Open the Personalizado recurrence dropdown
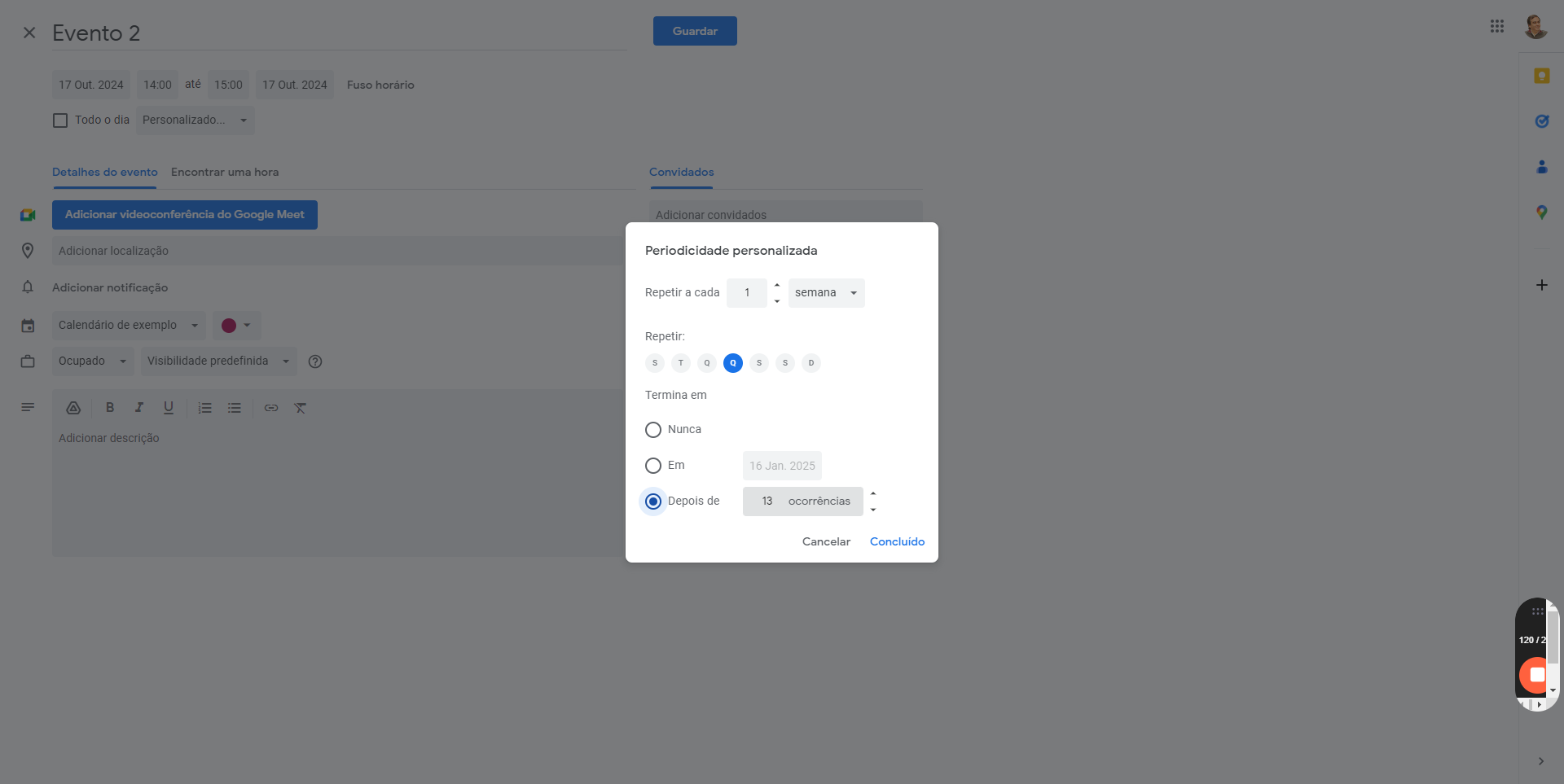Viewport: 1564px width, 784px height. point(195,120)
